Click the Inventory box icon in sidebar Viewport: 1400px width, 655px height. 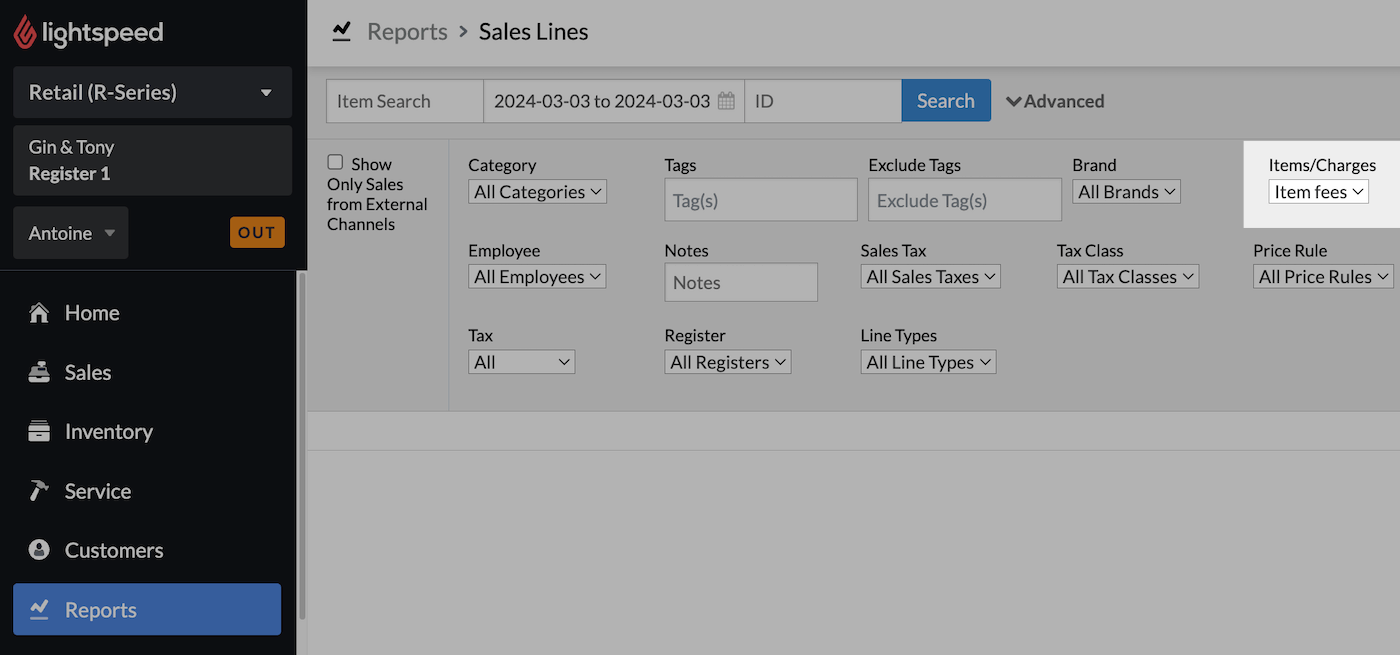[x=39, y=432]
